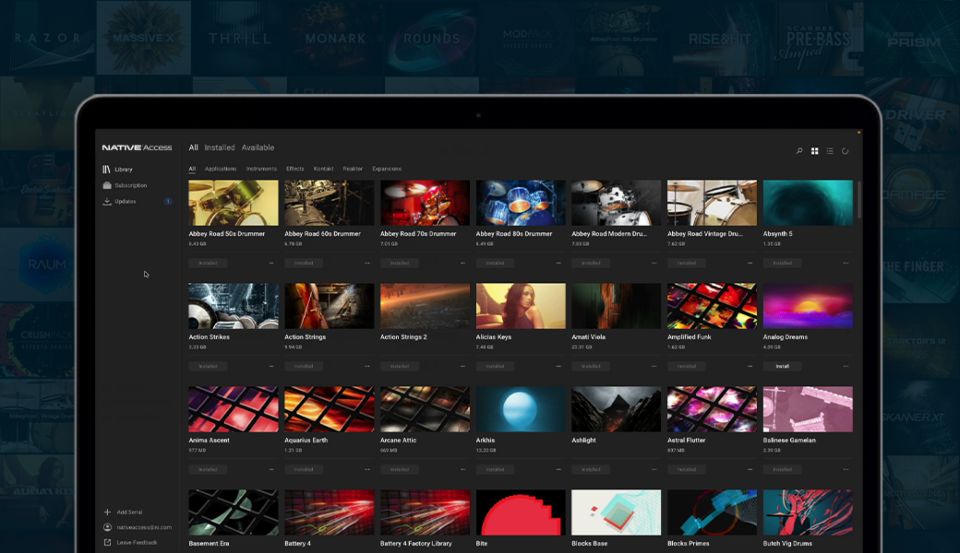Viewport: 960px width, 553px height.
Task: Switch to list view layout
Action: click(x=830, y=151)
